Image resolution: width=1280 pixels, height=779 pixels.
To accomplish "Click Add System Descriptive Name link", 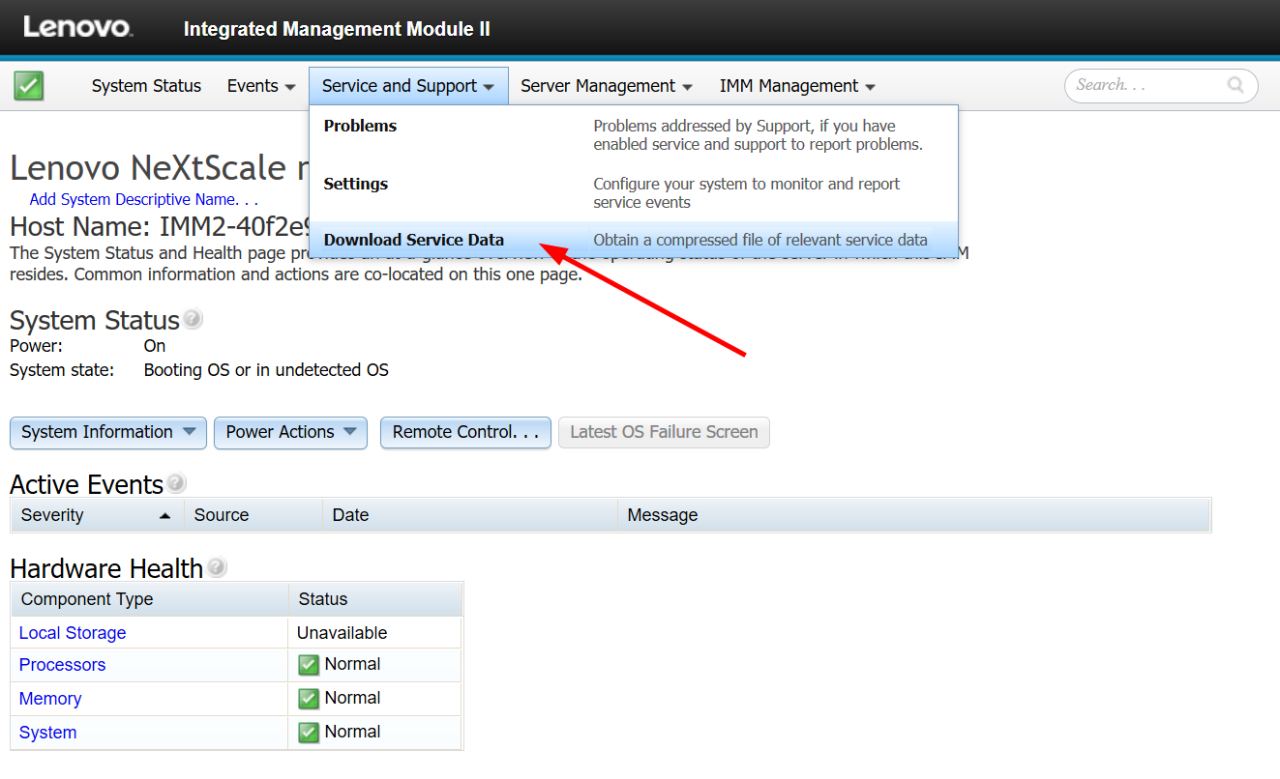I will [144, 200].
